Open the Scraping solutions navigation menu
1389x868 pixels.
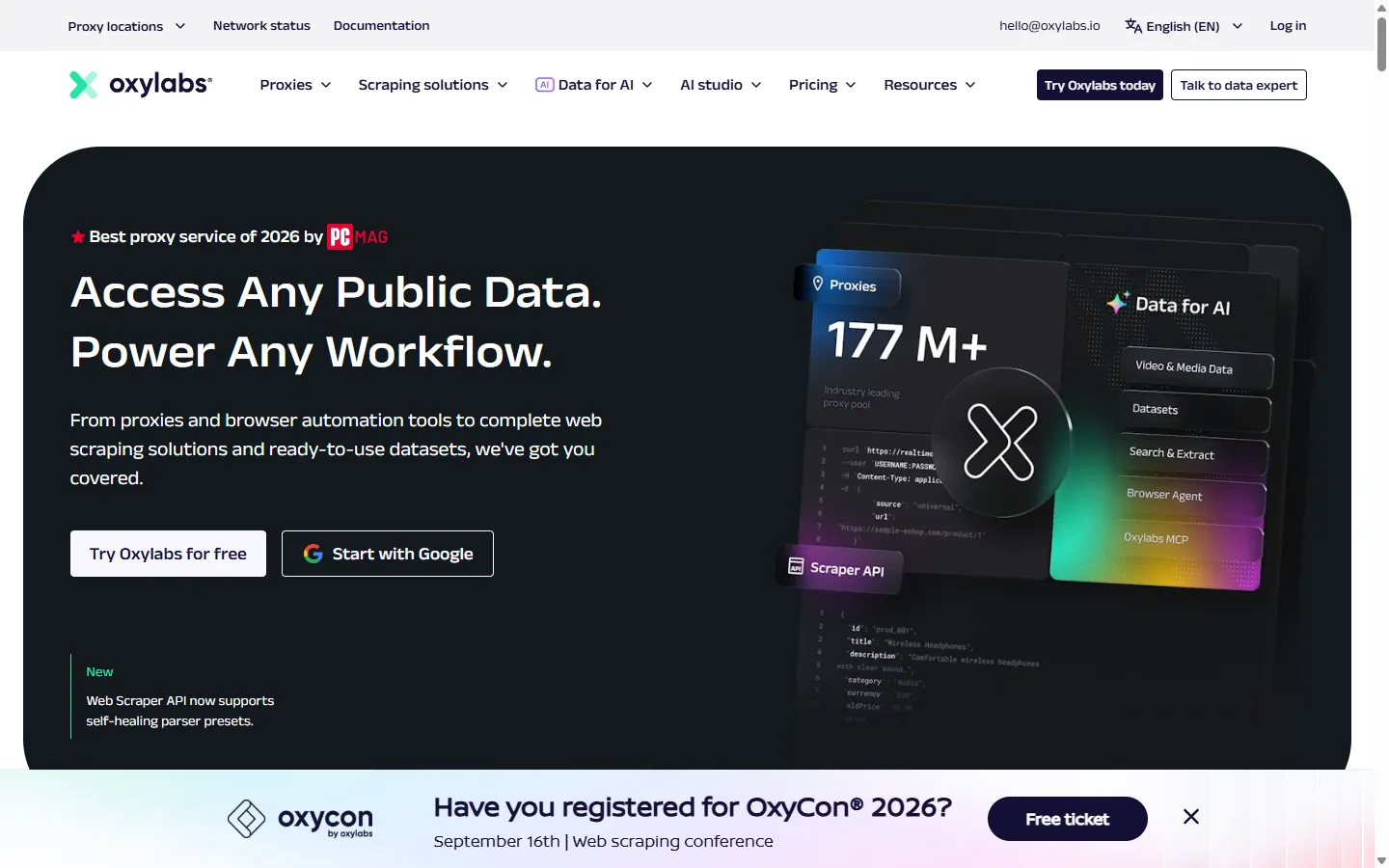(433, 85)
